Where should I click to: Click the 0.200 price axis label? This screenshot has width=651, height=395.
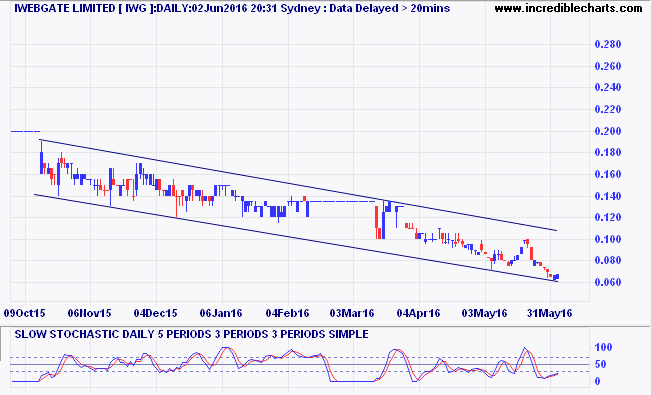pyautogui.click(x=608, y=131)
